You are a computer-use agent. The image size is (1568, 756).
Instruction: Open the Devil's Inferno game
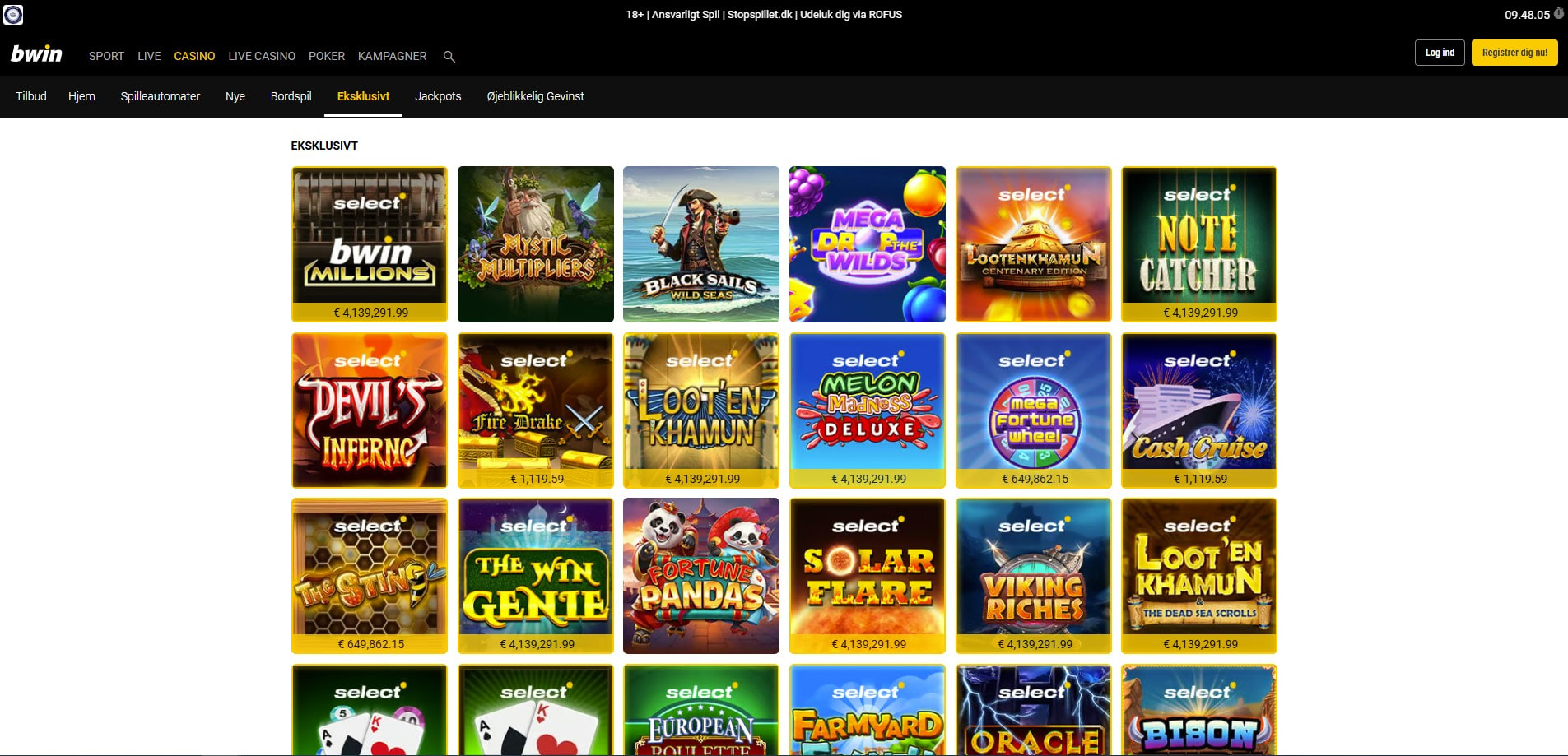click(x=370, y=410)
